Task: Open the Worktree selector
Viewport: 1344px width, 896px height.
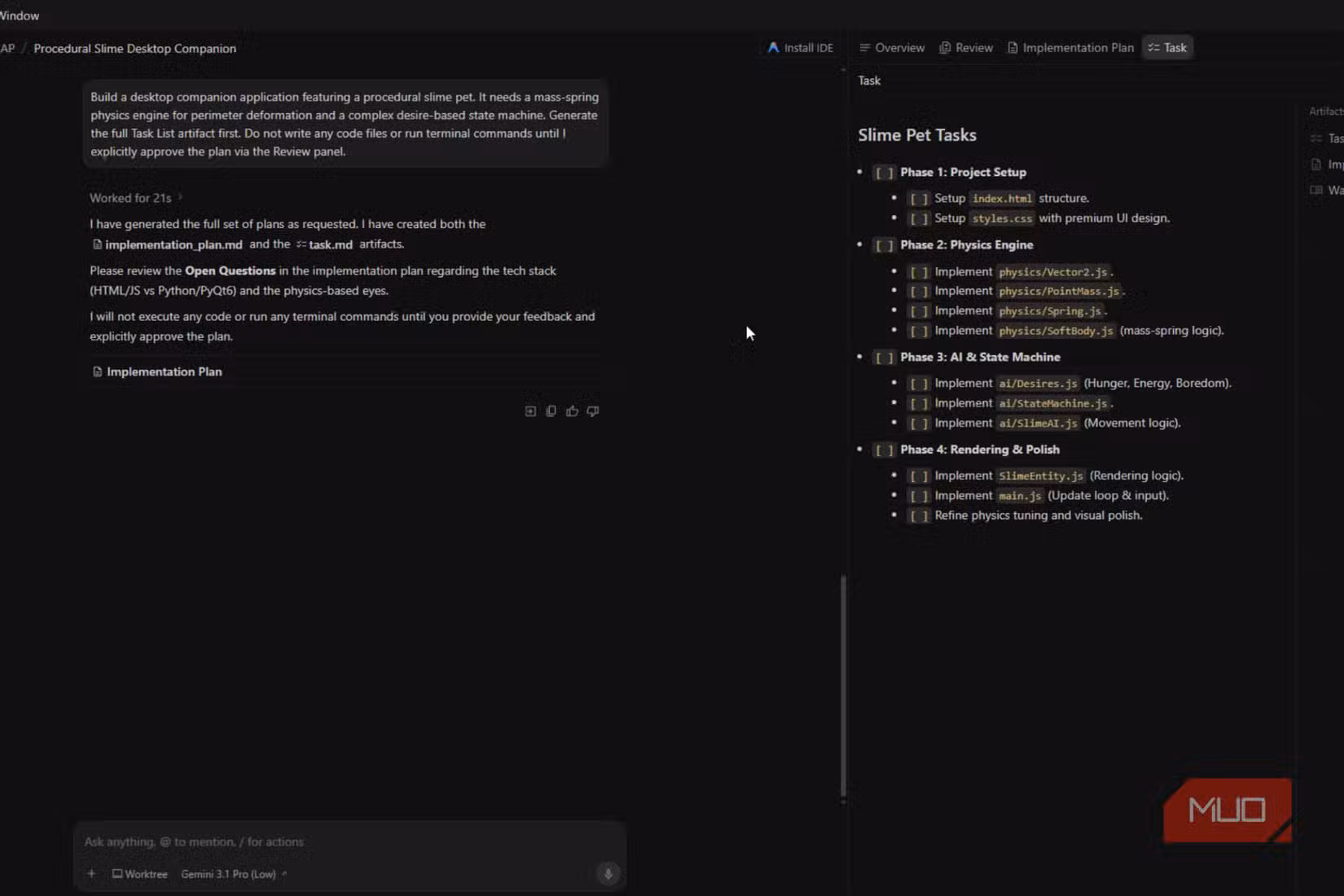Action: (140, 874)
